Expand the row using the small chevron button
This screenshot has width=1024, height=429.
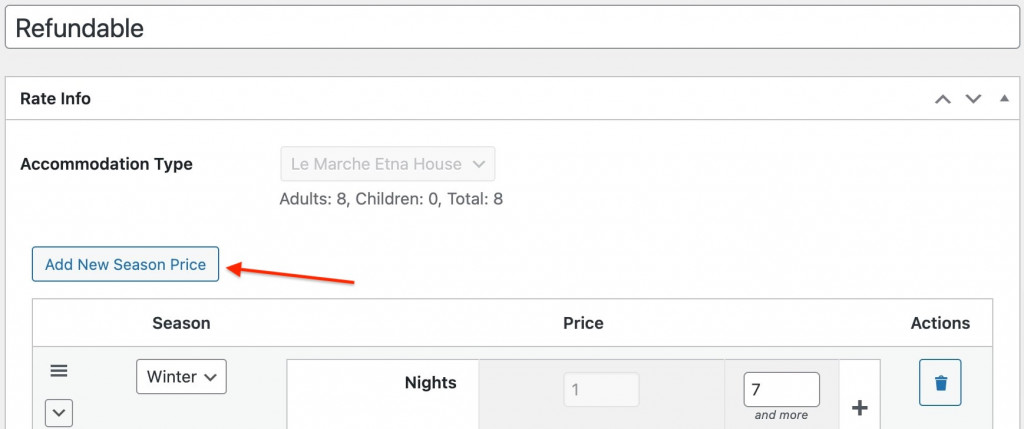click(x=59, y=412)
